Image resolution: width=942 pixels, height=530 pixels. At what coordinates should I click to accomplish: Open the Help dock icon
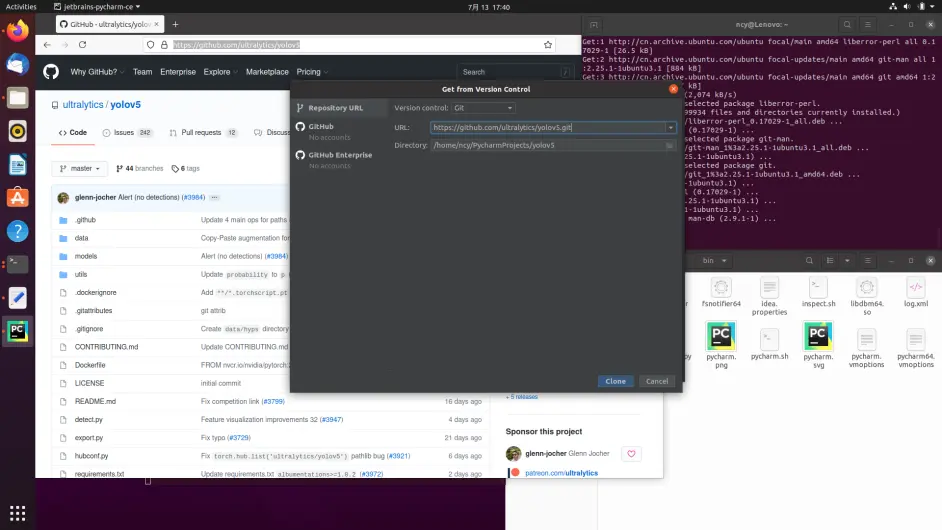(x=17, y=231)
